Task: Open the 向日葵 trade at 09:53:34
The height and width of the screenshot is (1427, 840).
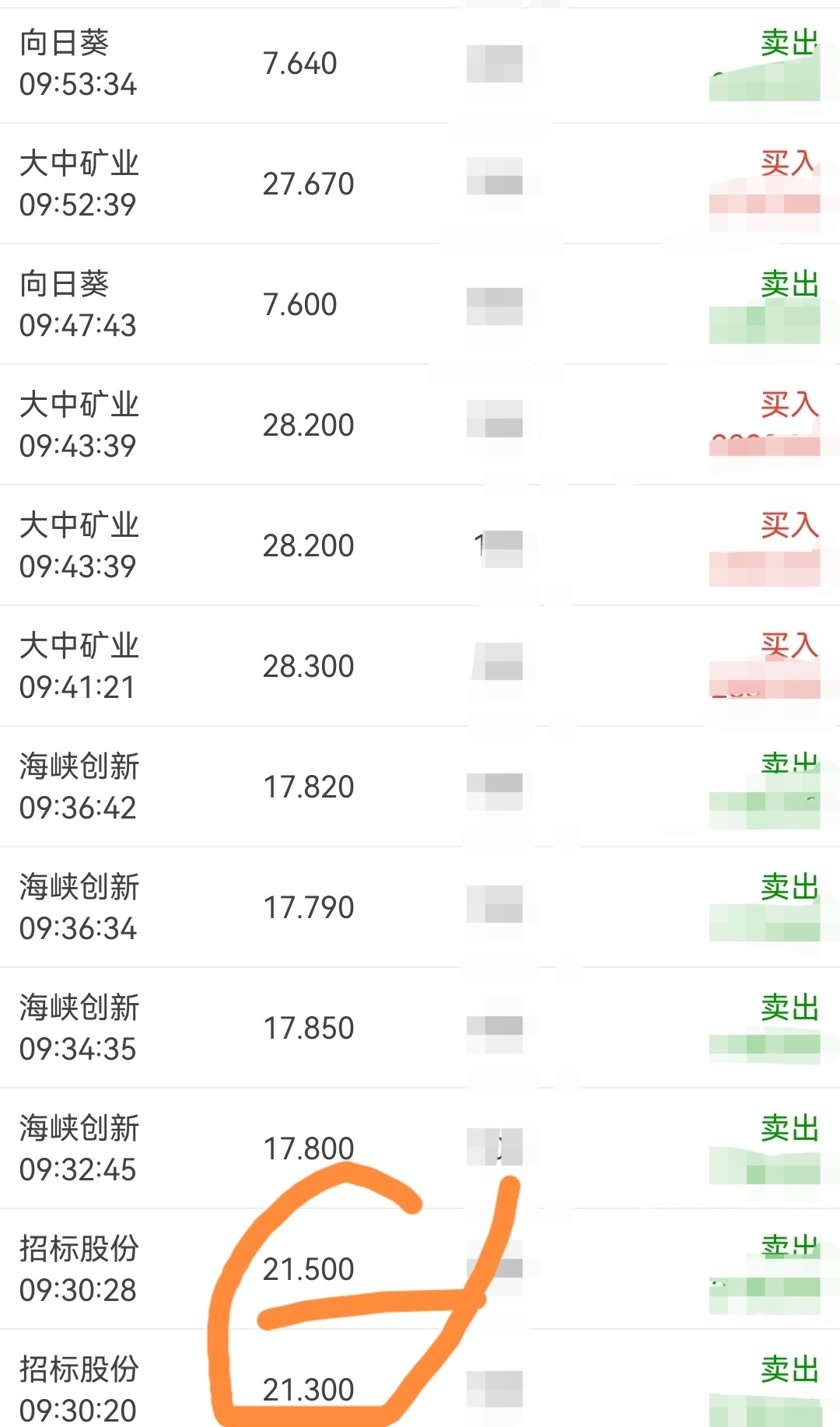Action: tap(78, 63)
